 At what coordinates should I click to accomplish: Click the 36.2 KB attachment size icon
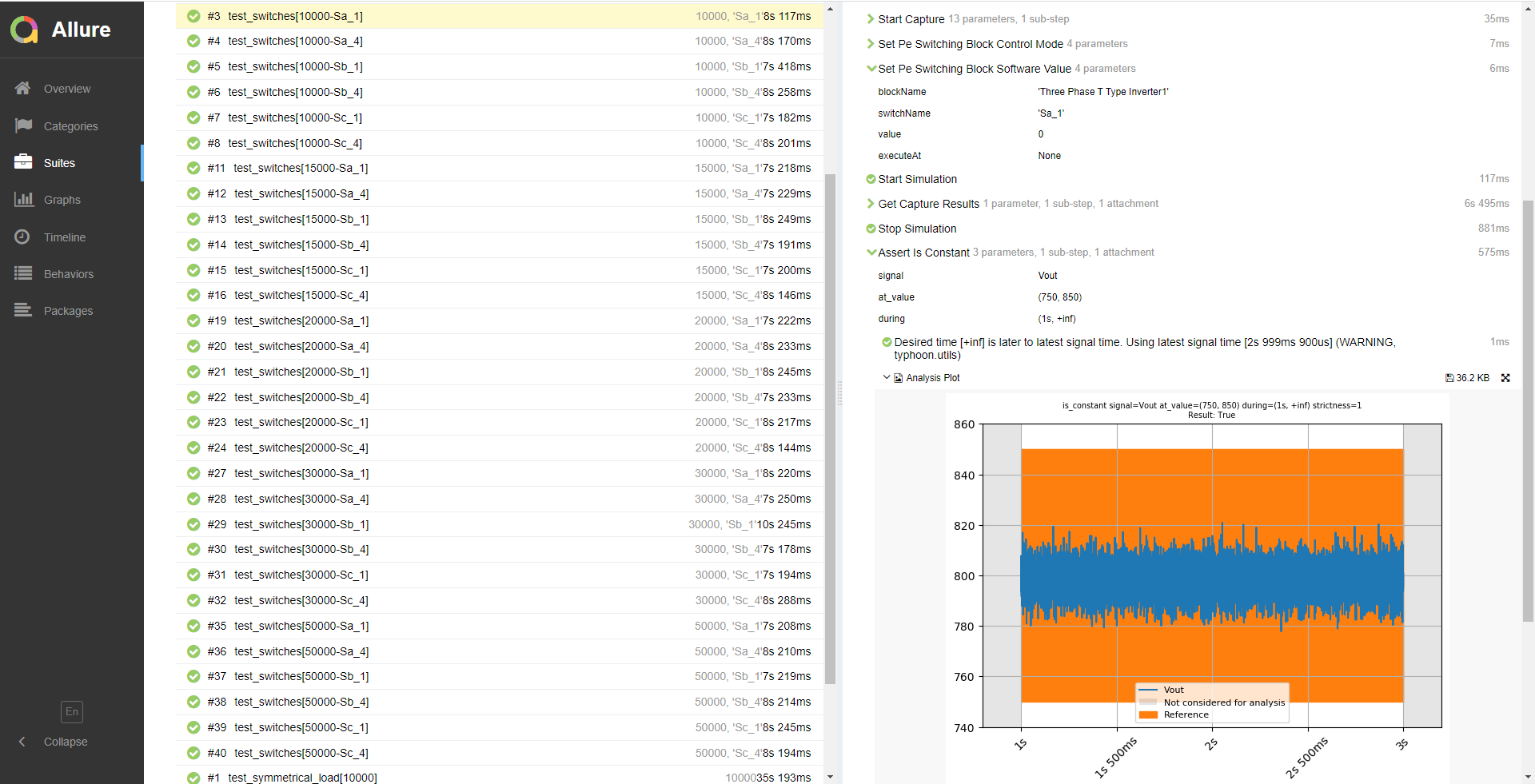1449,378
